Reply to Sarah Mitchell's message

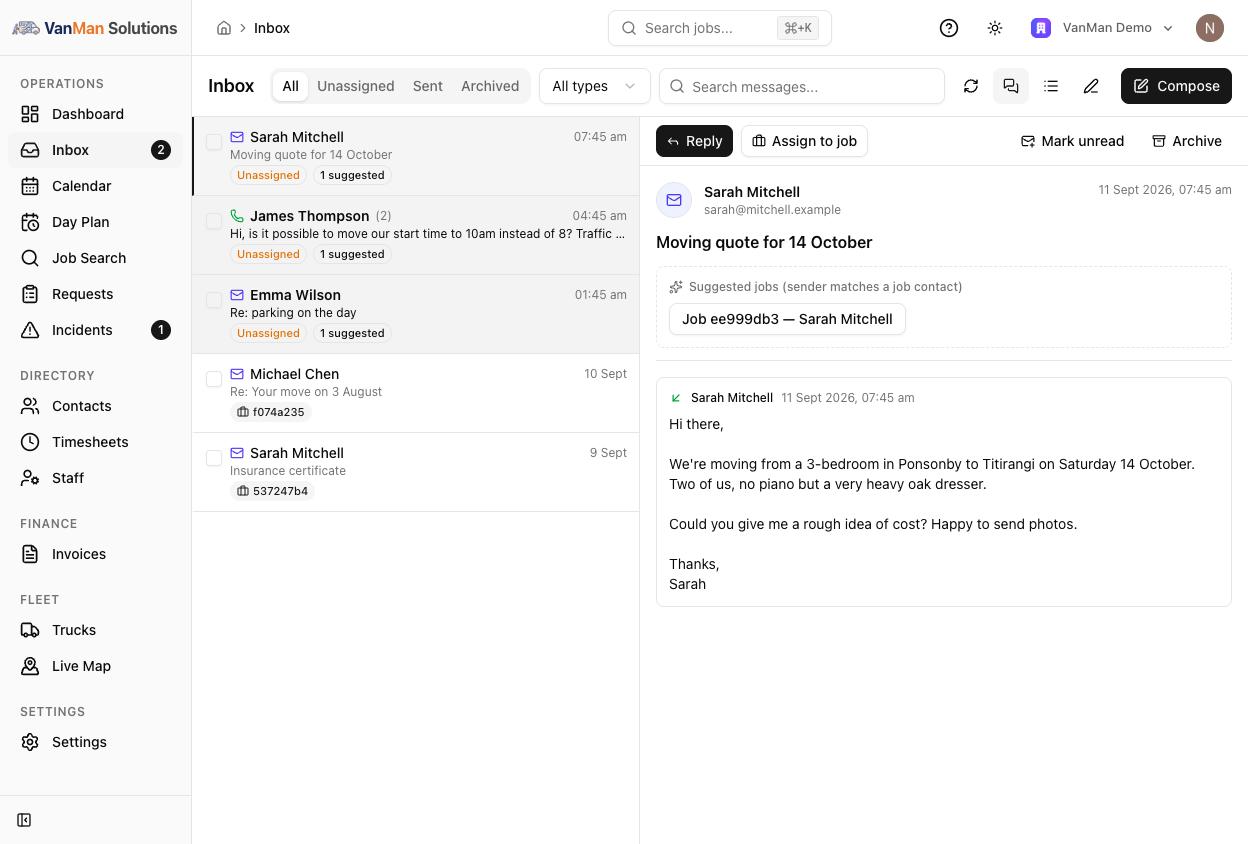click(694, 141)
